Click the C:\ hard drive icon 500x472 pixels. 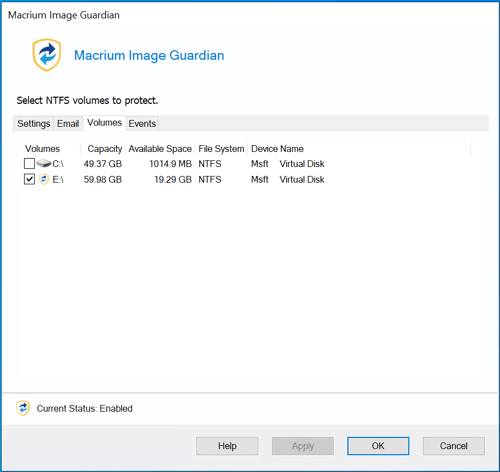tap(44, 164)
